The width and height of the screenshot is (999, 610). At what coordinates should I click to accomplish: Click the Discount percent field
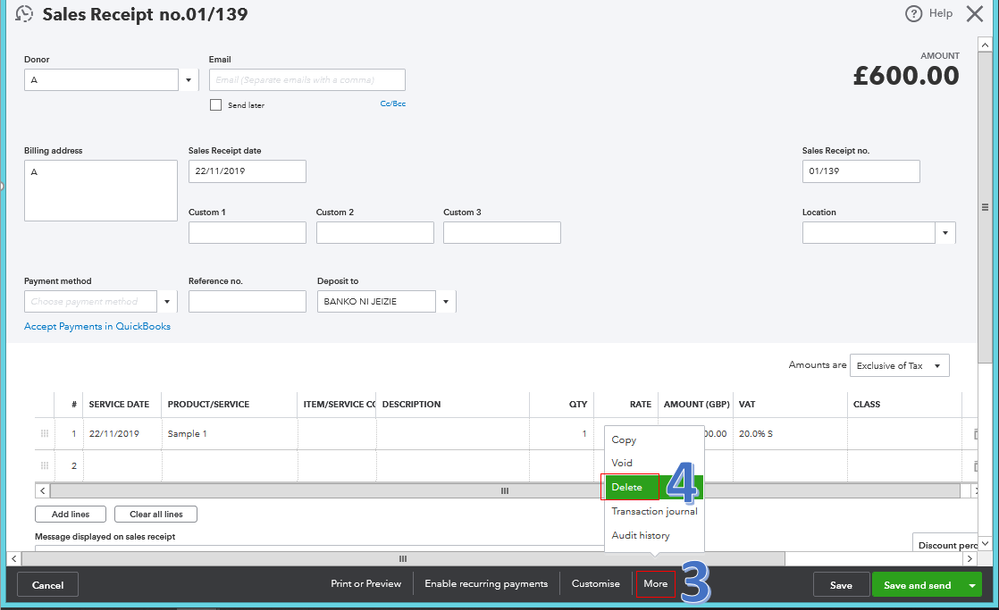[945, 544]
